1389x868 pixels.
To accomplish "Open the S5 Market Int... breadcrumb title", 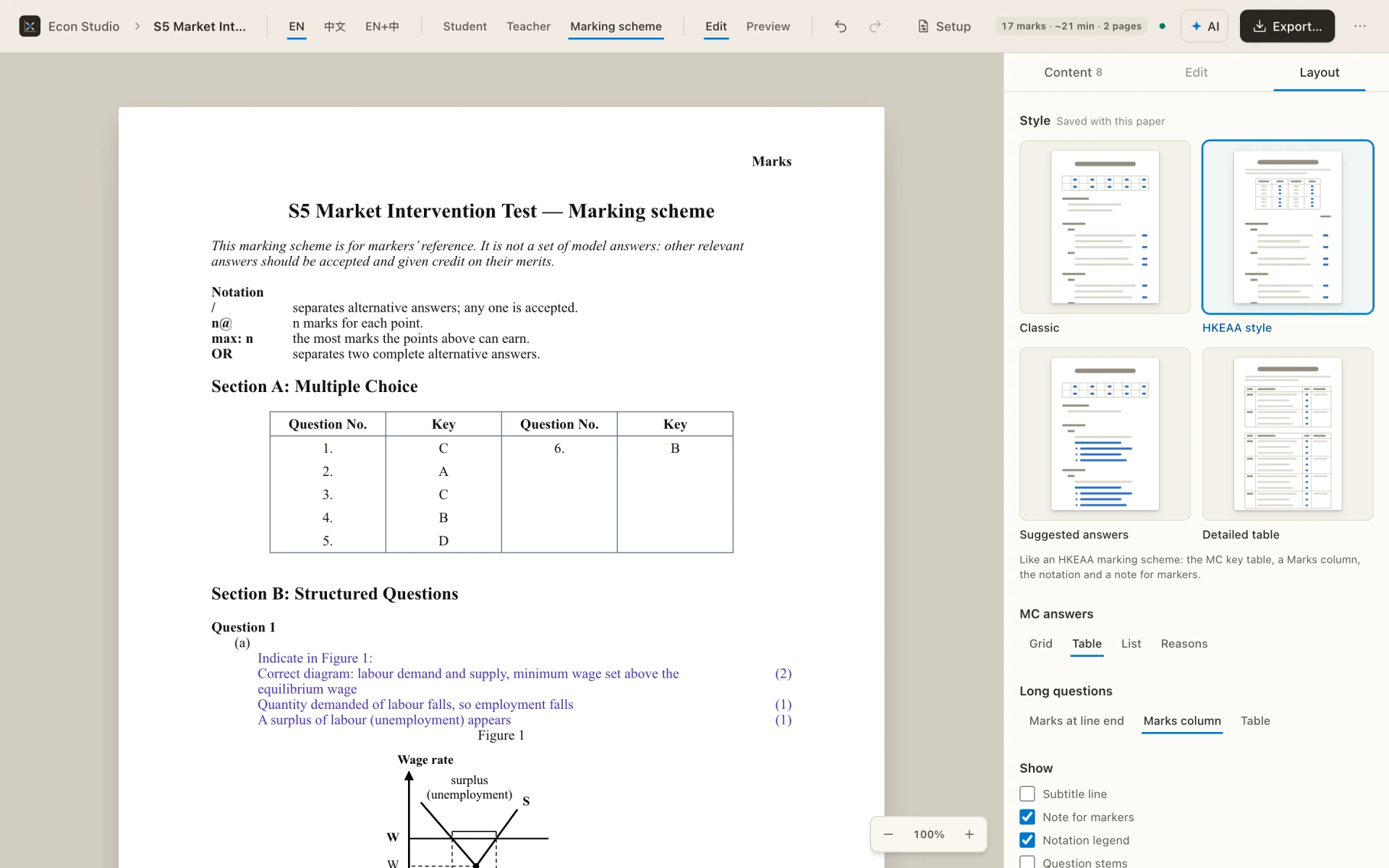I will tap(200, 26).
